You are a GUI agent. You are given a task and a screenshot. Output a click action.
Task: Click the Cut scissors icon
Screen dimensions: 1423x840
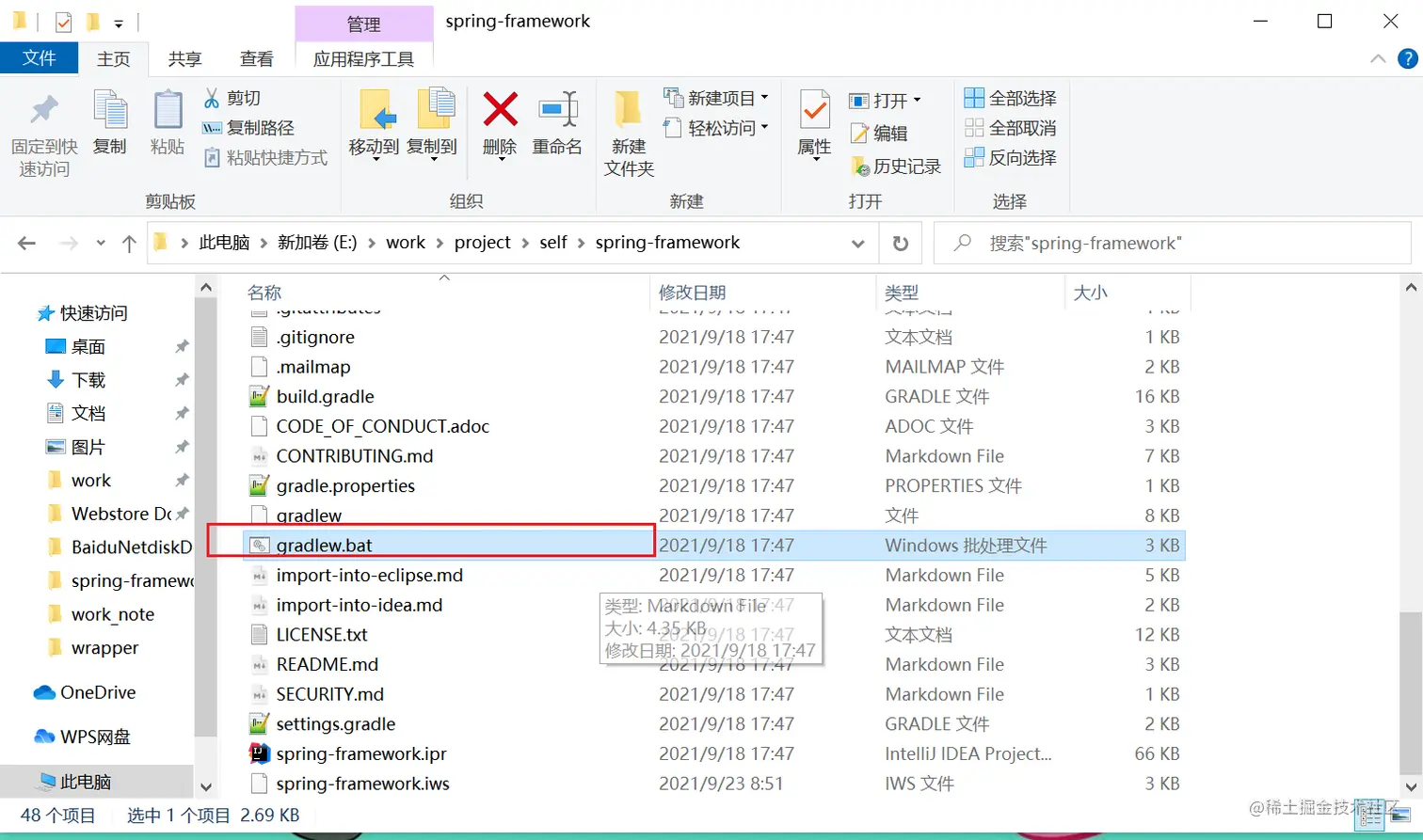(x=212, y=98)
